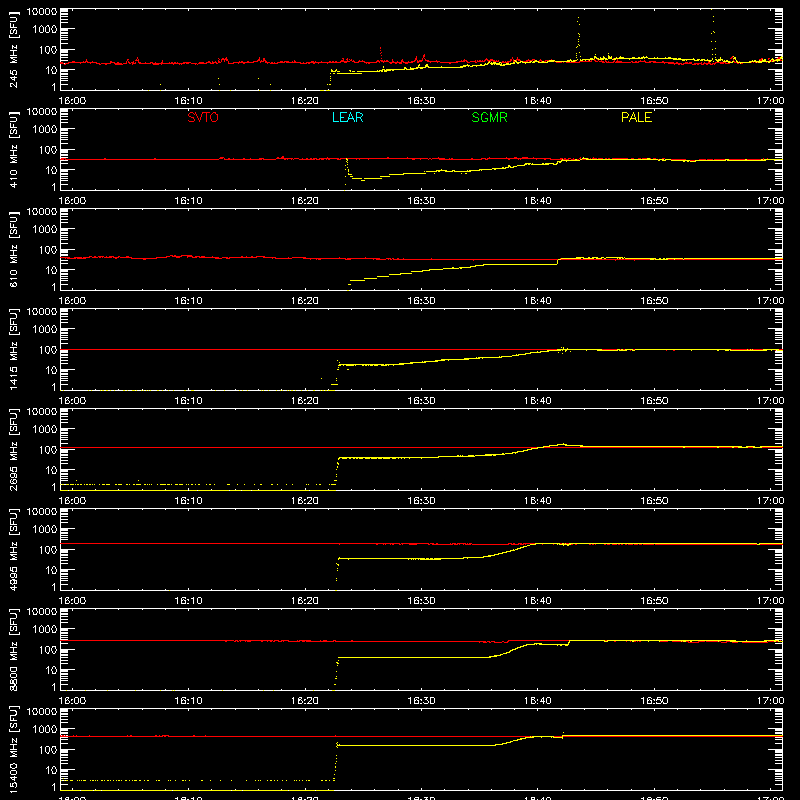
Task: Click the red spike near 16:26 at 245 MHz
Action: pyautogui.click(x=381, y=54)
